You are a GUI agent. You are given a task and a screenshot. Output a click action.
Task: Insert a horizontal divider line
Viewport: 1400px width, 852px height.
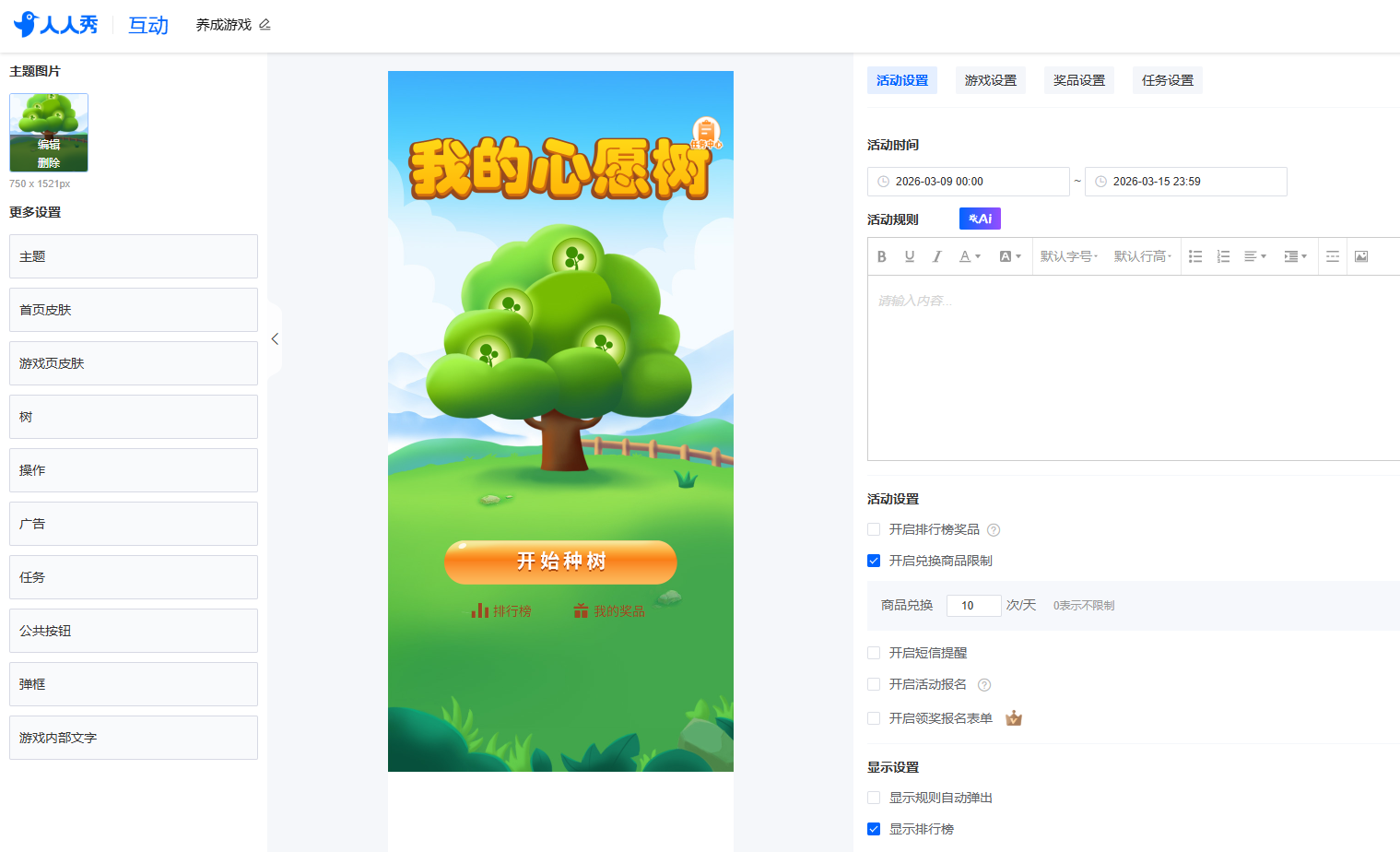coord(1333,256)
